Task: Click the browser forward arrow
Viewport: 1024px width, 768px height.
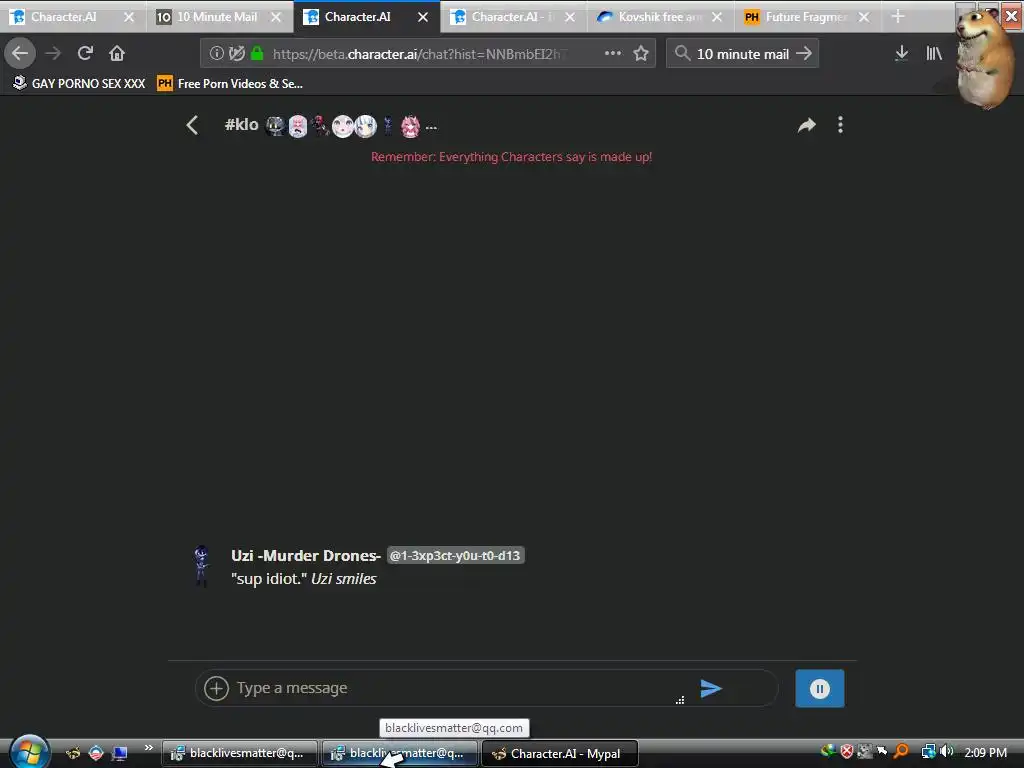Action: [53, 53]
